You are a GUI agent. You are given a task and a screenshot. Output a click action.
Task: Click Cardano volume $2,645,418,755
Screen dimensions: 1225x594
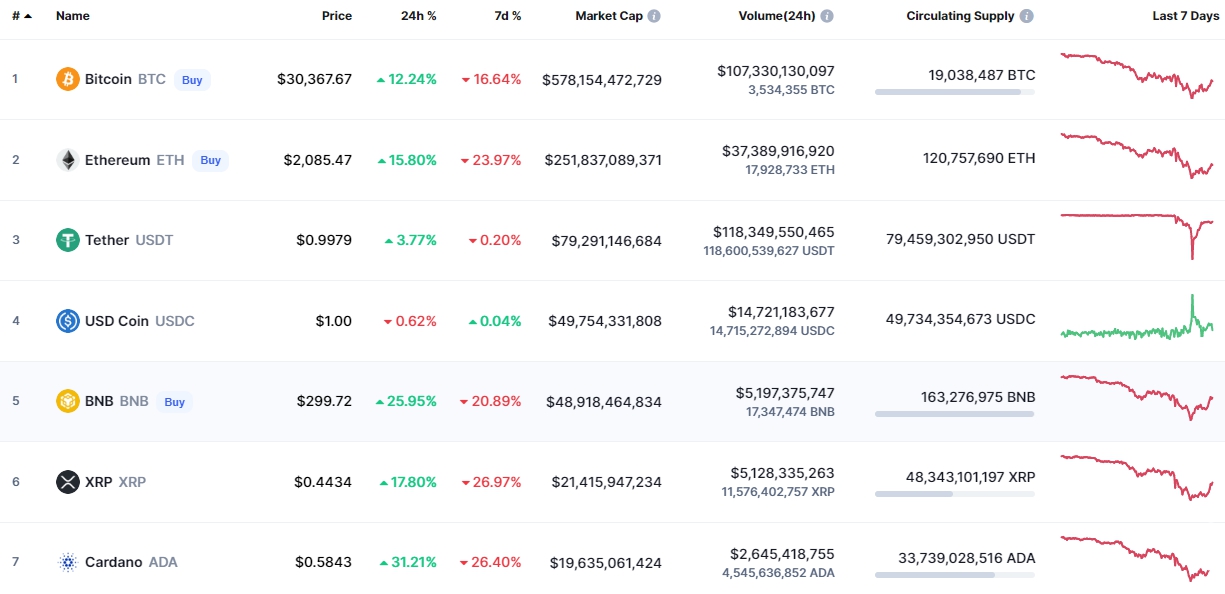point(782,554)
